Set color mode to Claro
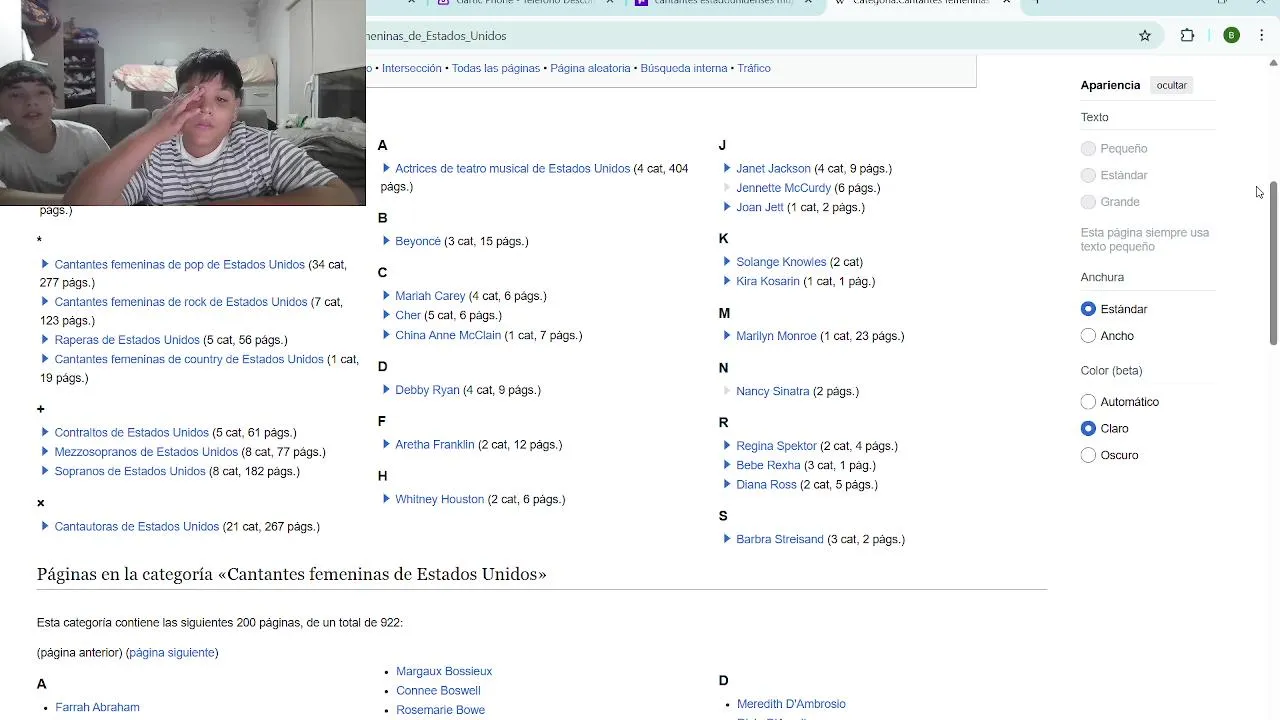The height and width of the screenshot is (720, 1280). tap(1088, 428)
